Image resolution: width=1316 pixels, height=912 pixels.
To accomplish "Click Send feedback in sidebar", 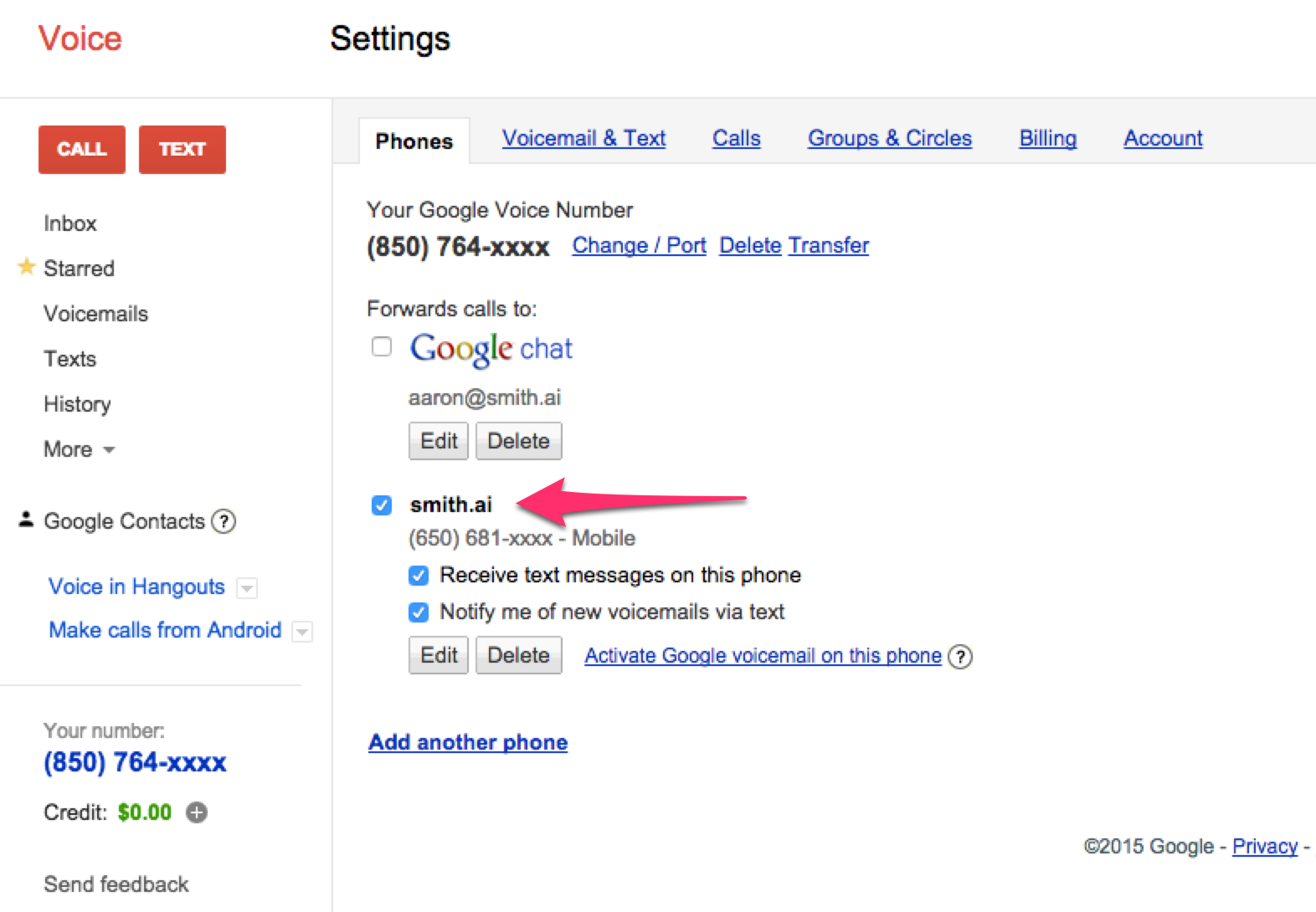I will tap(116, 884).
